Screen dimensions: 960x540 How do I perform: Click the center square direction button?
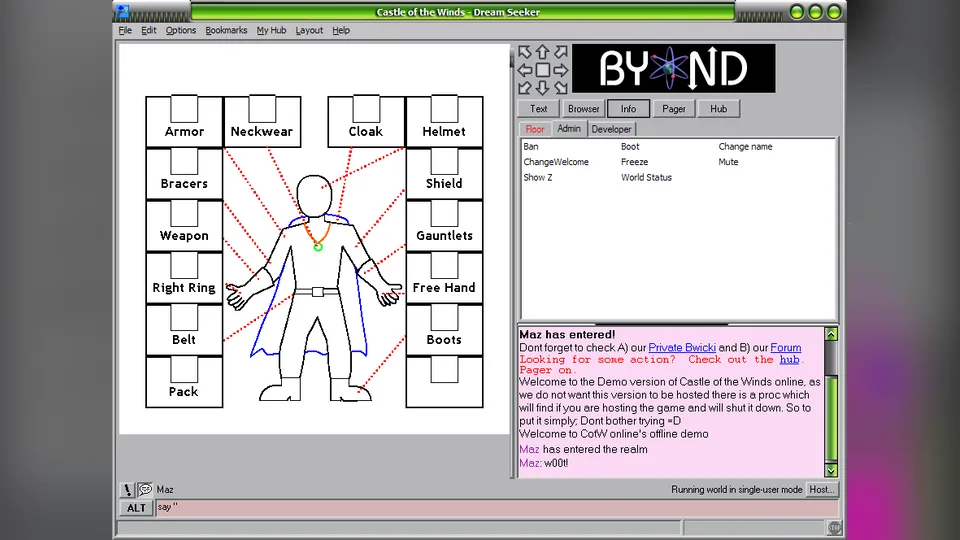(x=542, y=70)
